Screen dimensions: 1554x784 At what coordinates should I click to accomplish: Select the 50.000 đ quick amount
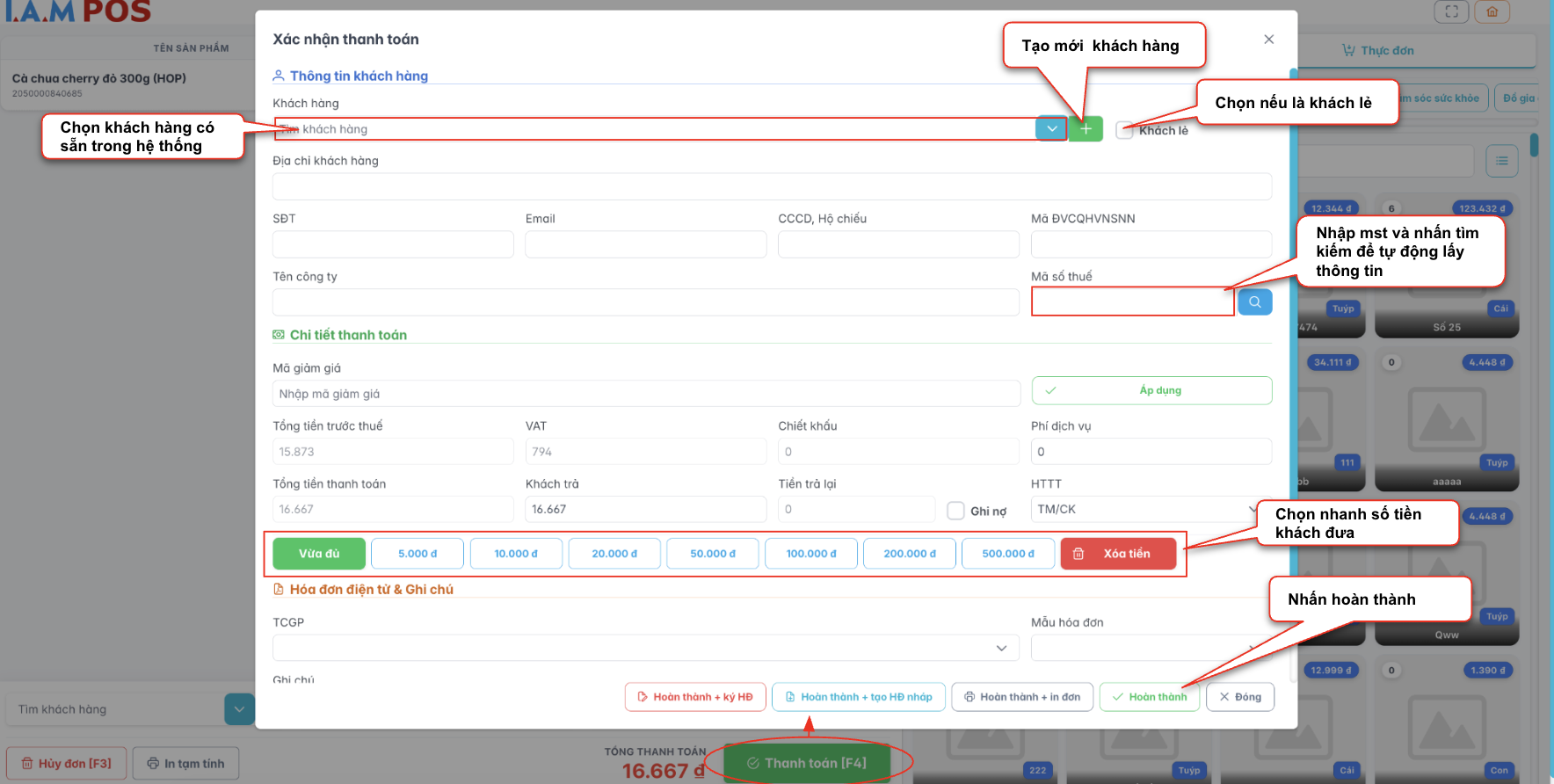point(712,554)
